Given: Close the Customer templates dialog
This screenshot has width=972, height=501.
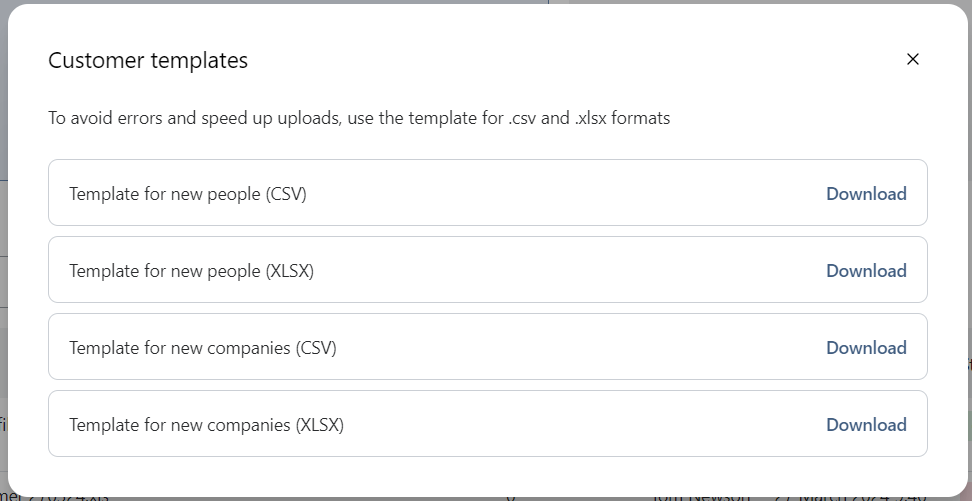Looking at the screenshot, I should (x=912, y=60).
